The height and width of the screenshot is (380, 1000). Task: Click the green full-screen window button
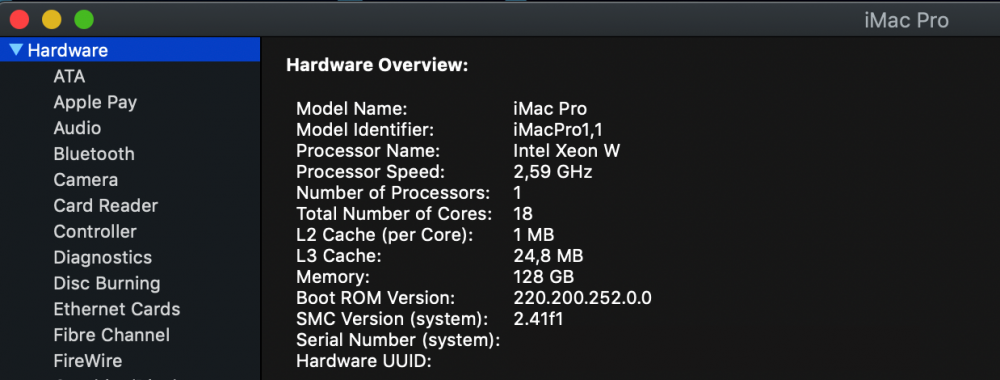point(84,19)
